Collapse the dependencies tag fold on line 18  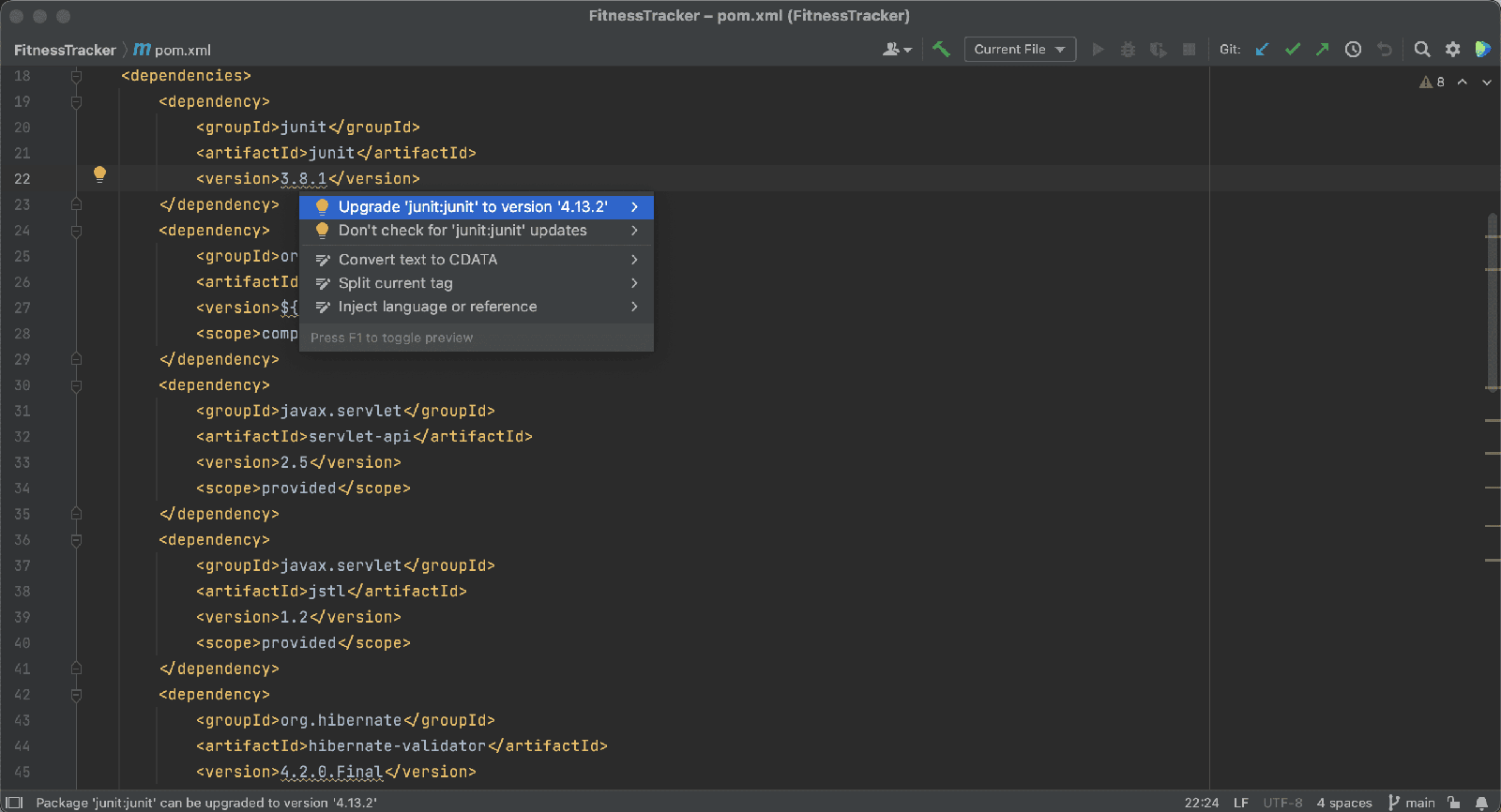[x=76, y=76]
